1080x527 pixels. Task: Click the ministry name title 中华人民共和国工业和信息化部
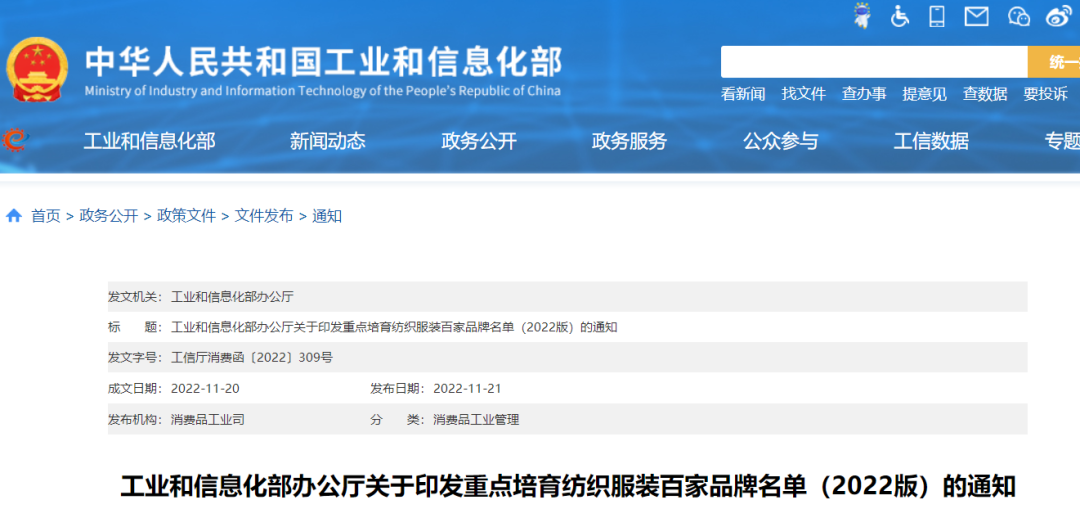coord(324,63)
